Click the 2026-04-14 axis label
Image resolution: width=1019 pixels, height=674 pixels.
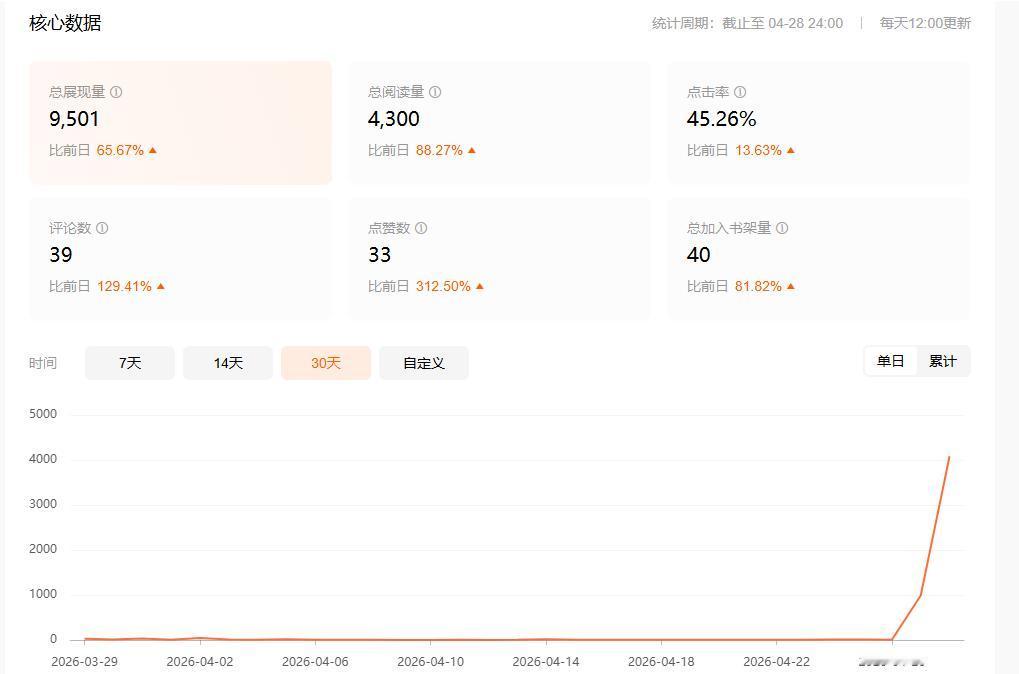click(x=546, y=662)
